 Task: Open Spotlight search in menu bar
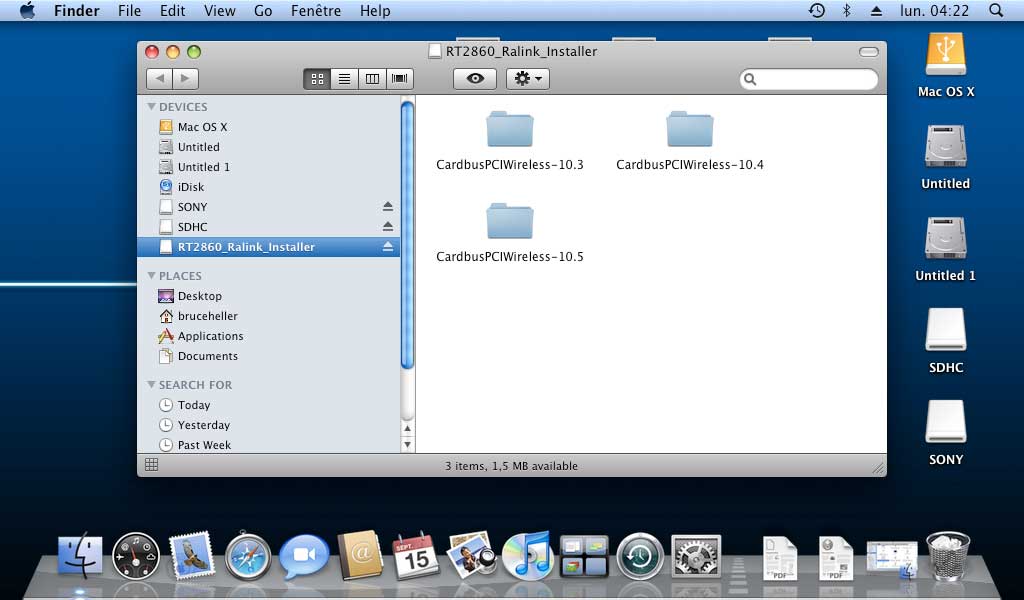pos(996,10)
